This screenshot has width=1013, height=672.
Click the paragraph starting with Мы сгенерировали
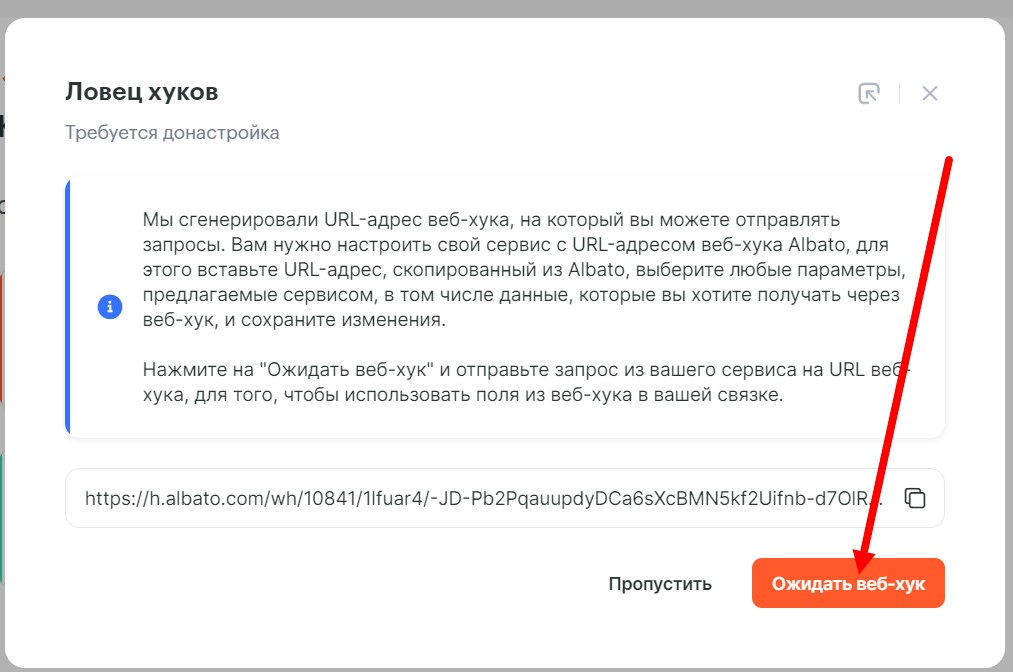(x=524, y=269)
